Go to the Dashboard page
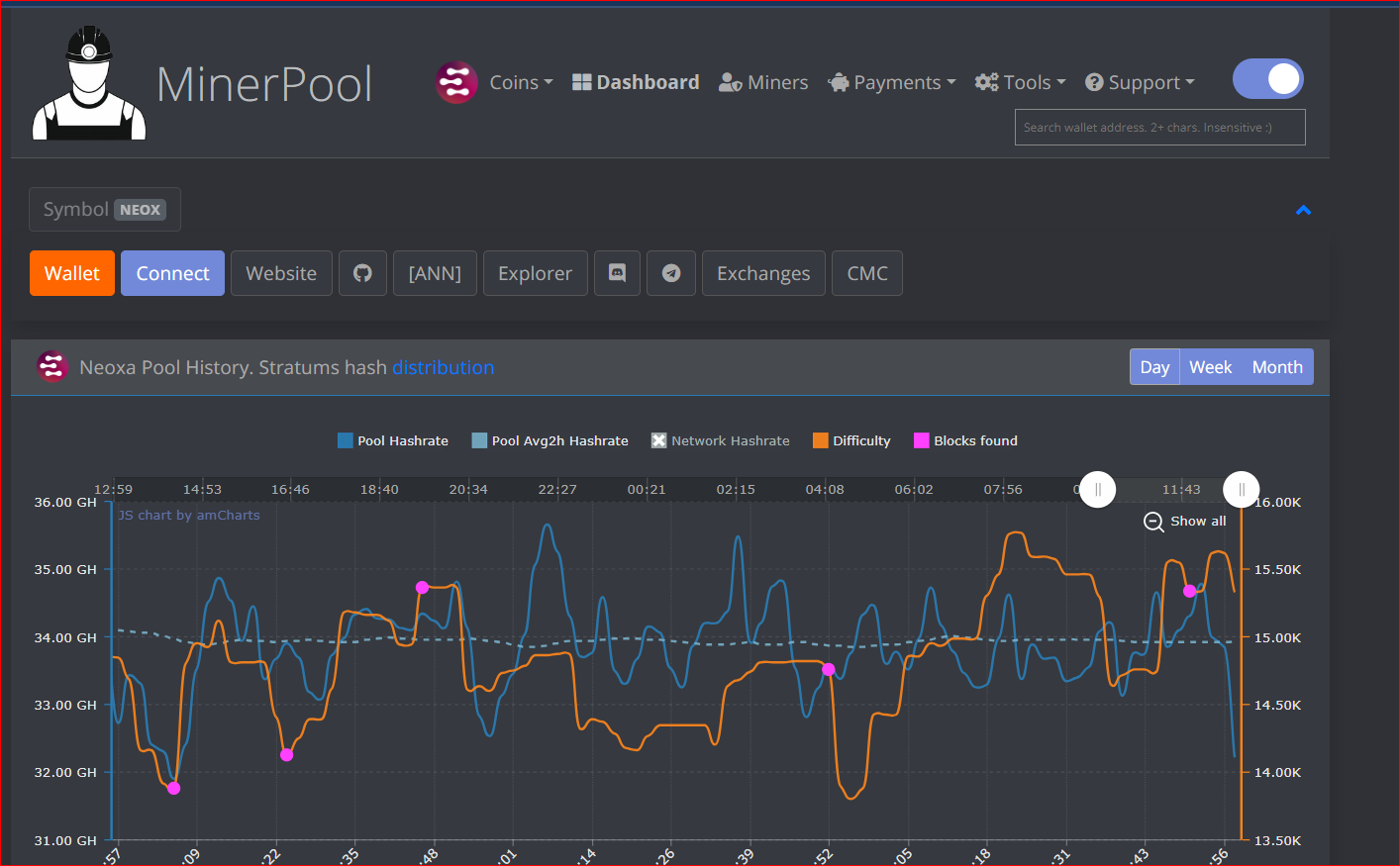Screen dimensions: 1400x866 (x=636, y=82)
